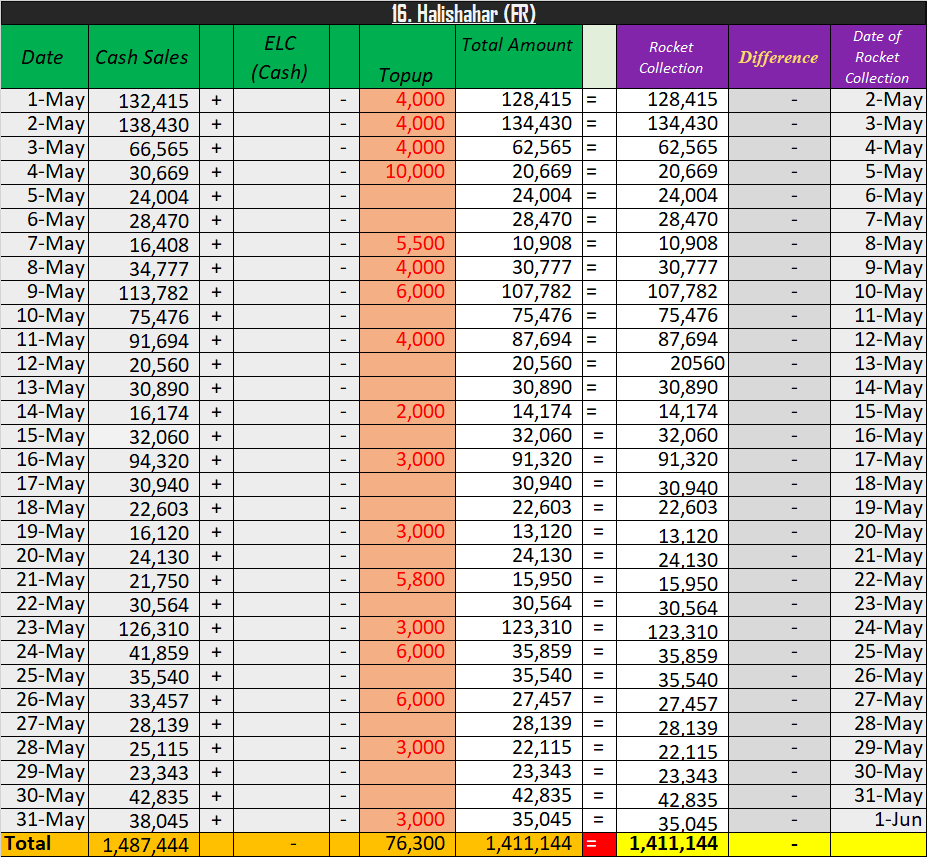Select rocket collection value 91,320

[x=672, y=460]
